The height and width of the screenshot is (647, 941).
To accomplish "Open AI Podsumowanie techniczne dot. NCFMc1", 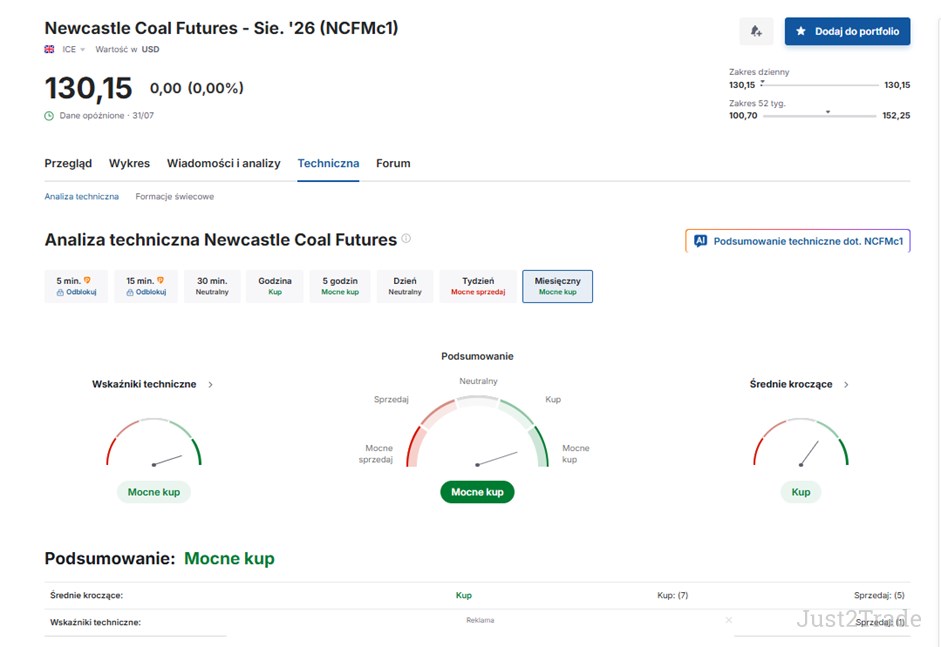I will pos(798,241).
